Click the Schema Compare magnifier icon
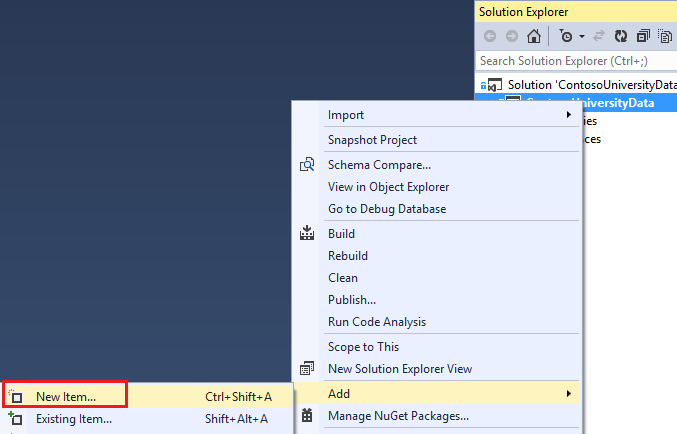677x434 pixels. click(307, 165)
